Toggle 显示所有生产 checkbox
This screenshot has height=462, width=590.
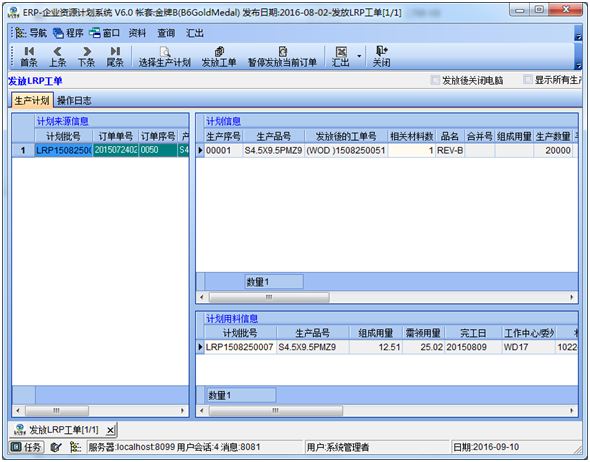coord(528,80)
